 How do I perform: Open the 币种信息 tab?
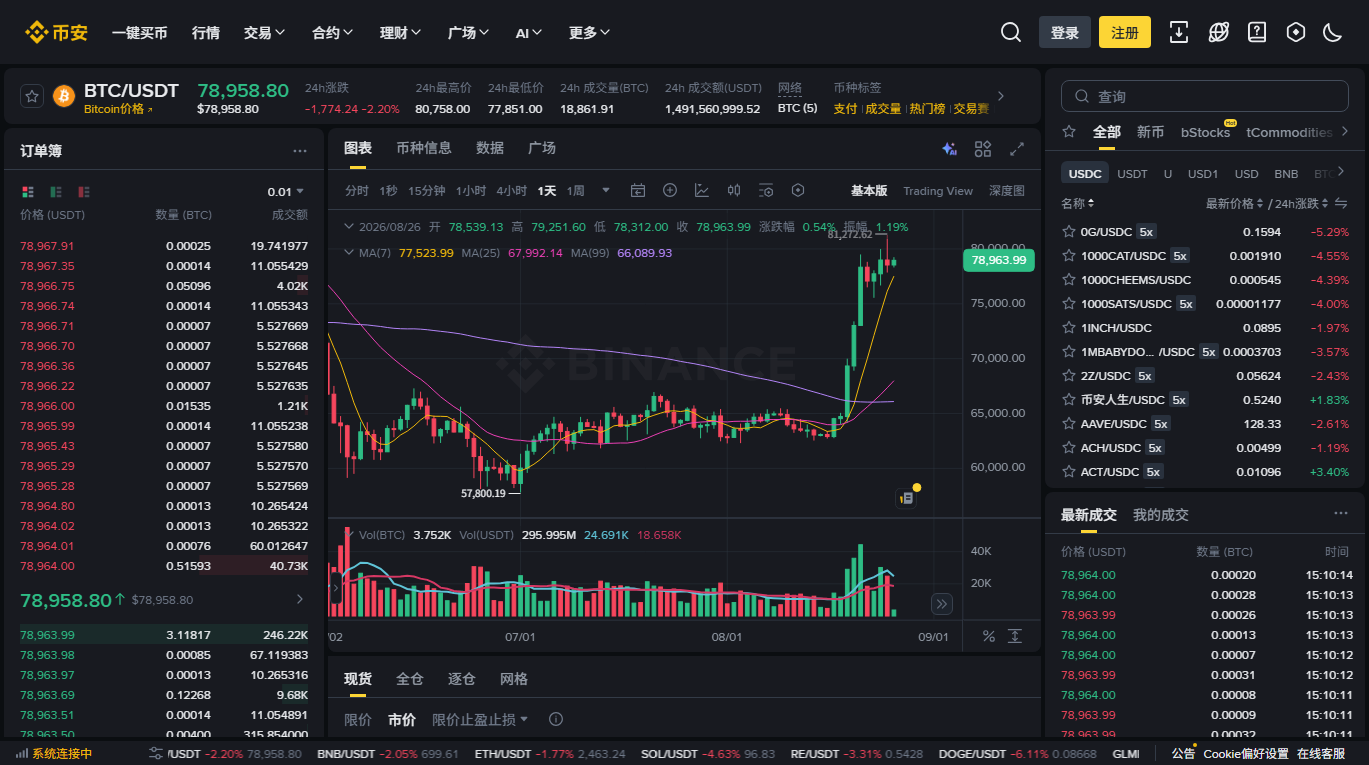point(424,148)
